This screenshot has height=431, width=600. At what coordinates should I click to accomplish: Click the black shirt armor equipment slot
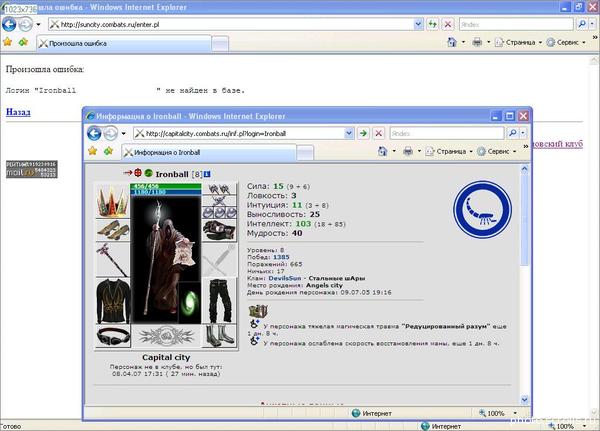pos(113,301)
